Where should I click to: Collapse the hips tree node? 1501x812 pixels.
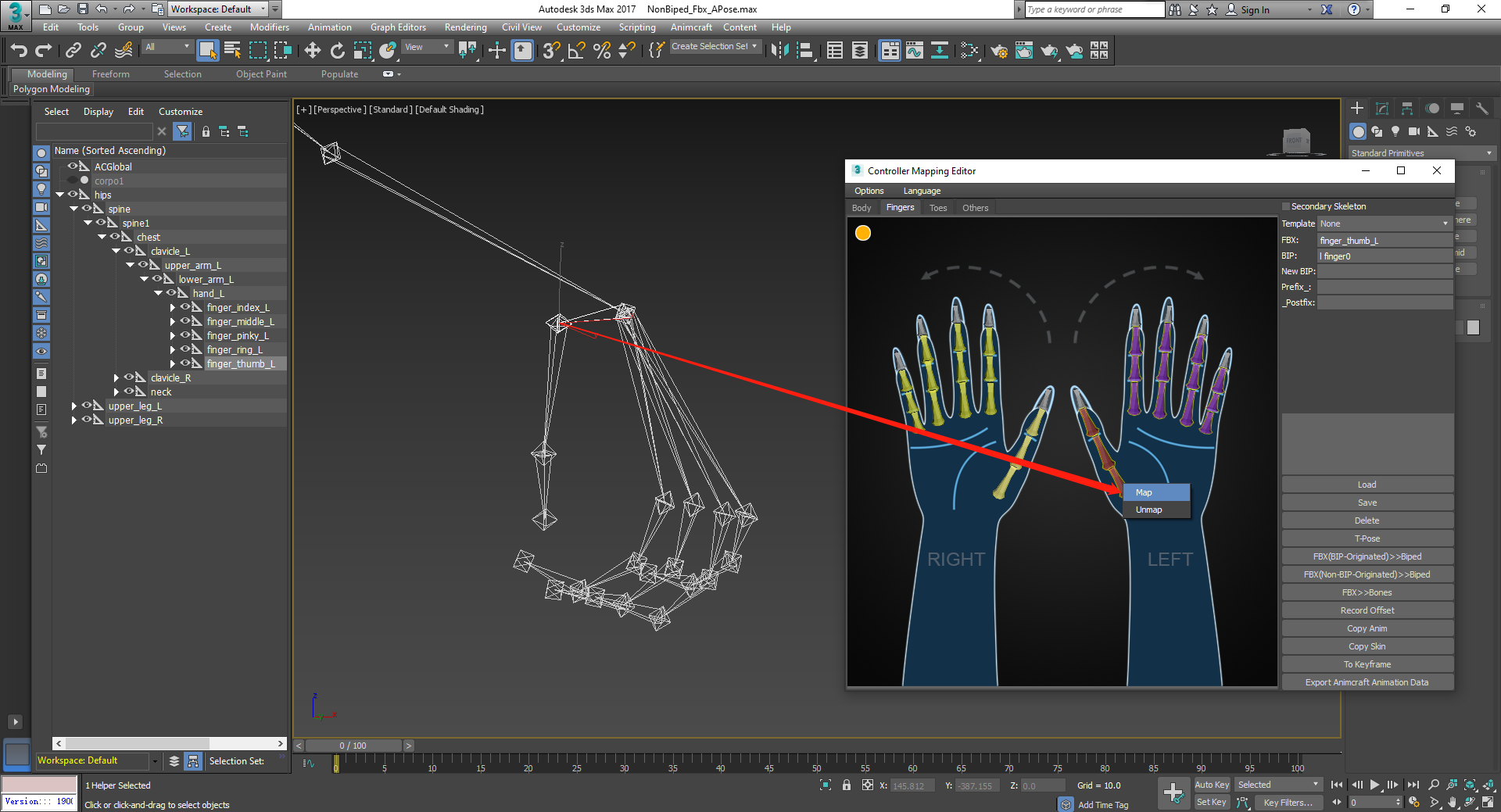(59, 195)
